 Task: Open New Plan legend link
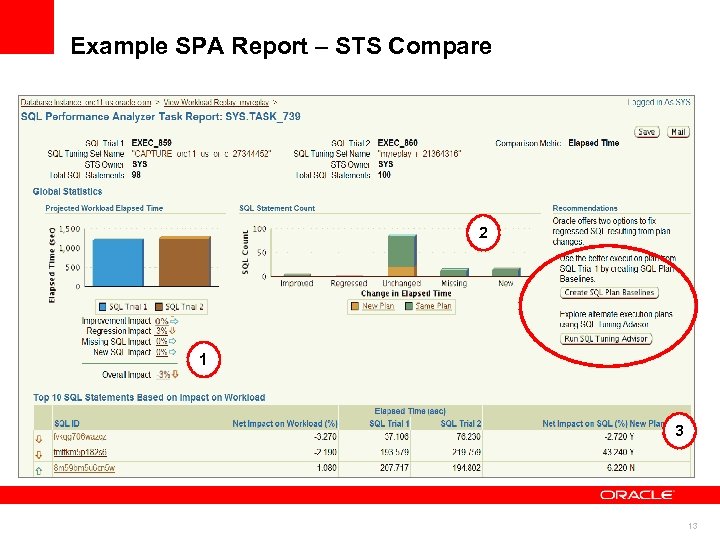(378, 306)
